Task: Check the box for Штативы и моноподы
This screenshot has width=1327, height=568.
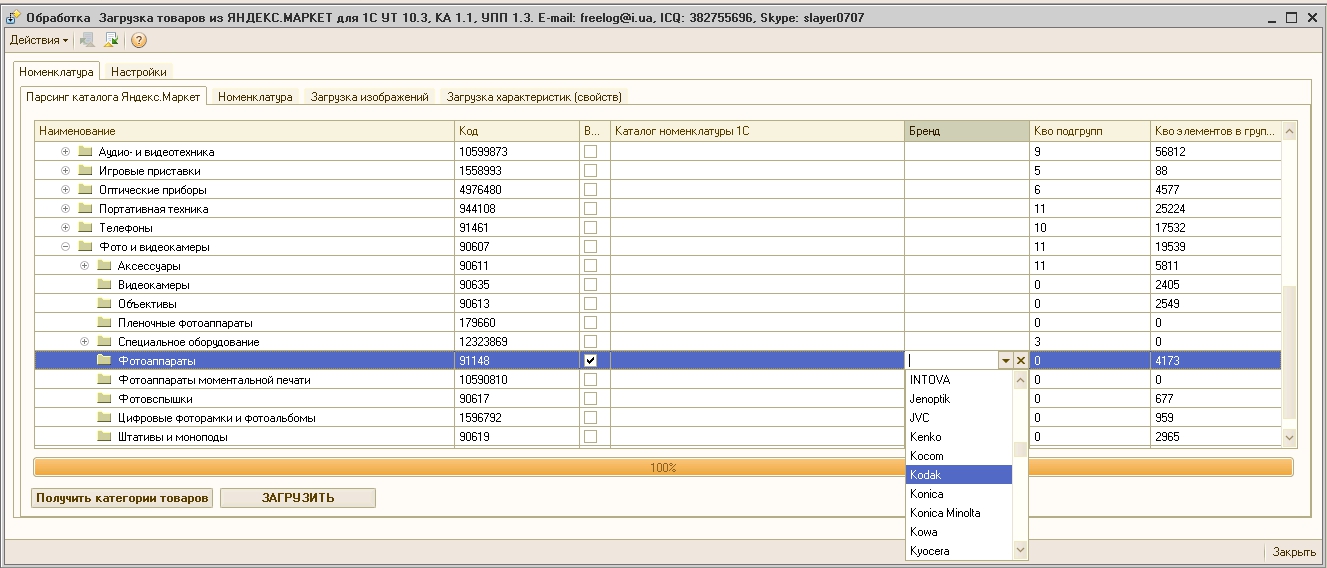Action: [x=590, y=437]
